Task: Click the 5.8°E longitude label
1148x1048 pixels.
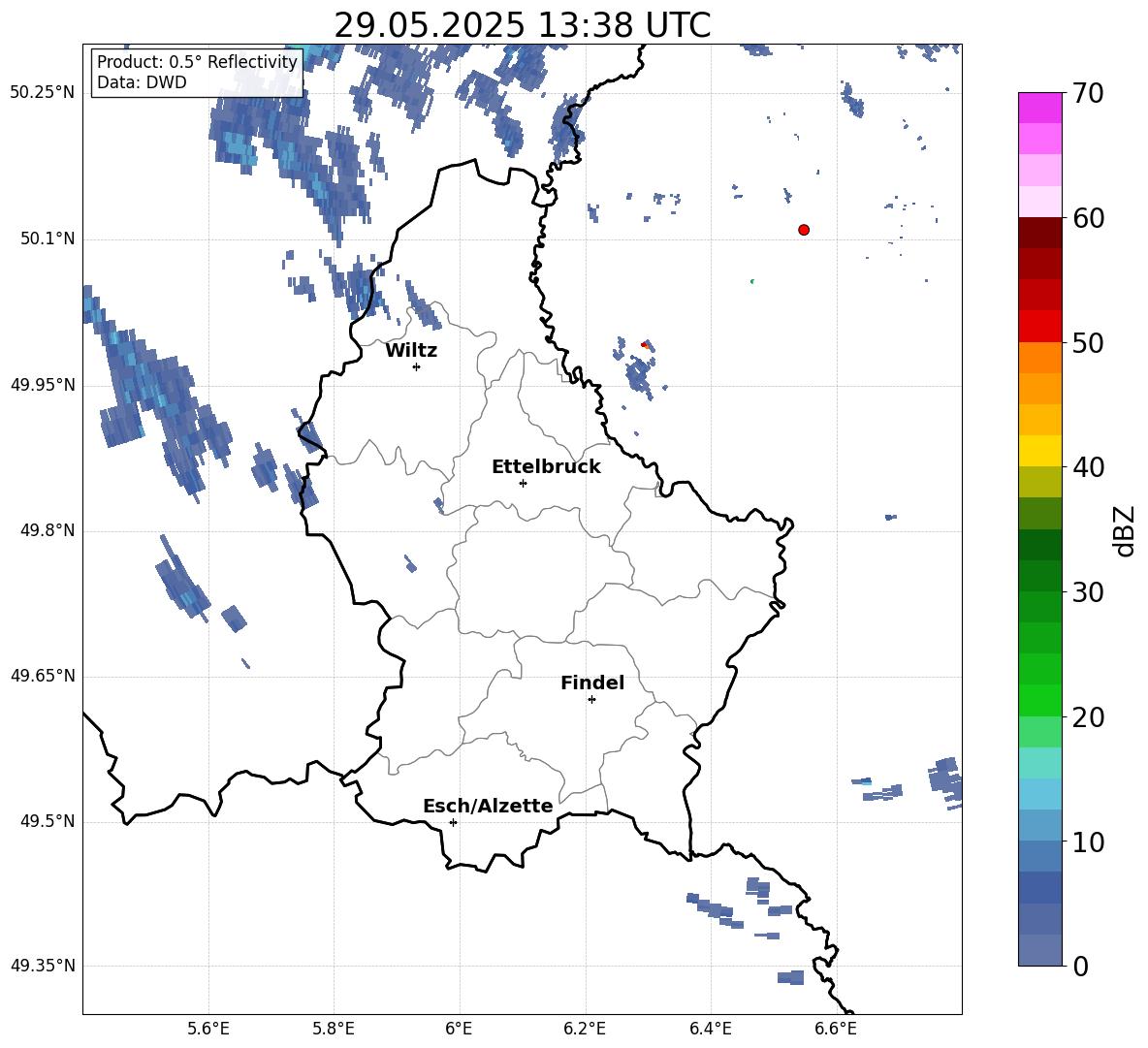Action: [334, 1029]
